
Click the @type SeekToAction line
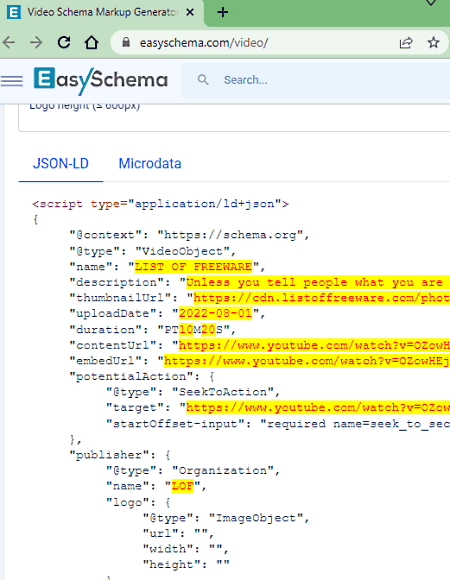193,392
